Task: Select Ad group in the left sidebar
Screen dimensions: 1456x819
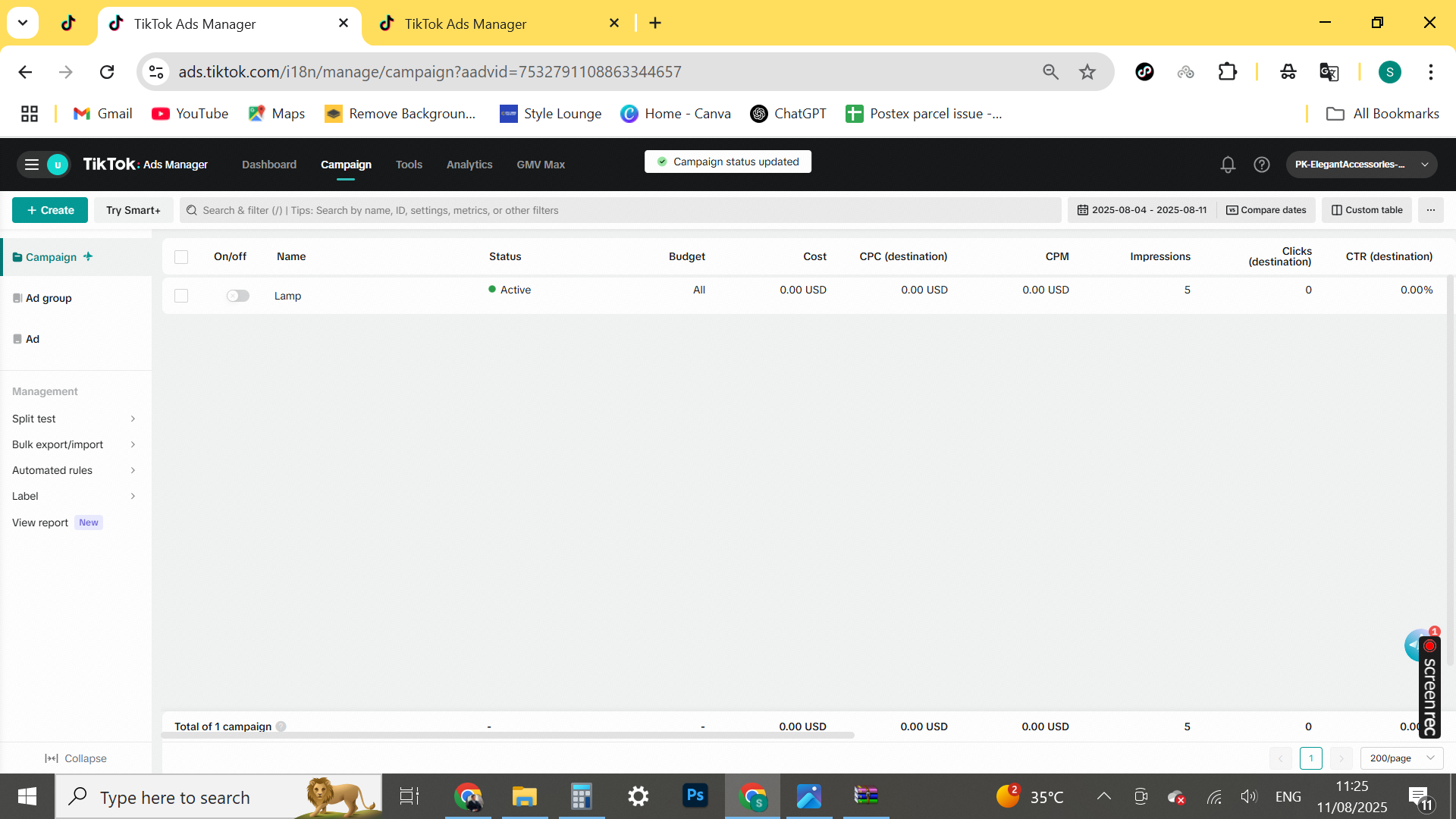Action: [49, 298]
